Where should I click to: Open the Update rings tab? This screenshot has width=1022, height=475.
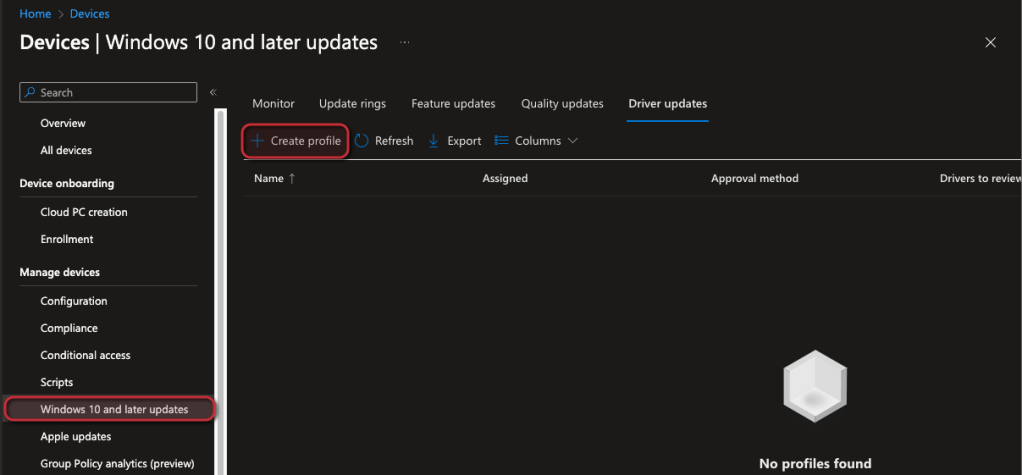[352, 104]
